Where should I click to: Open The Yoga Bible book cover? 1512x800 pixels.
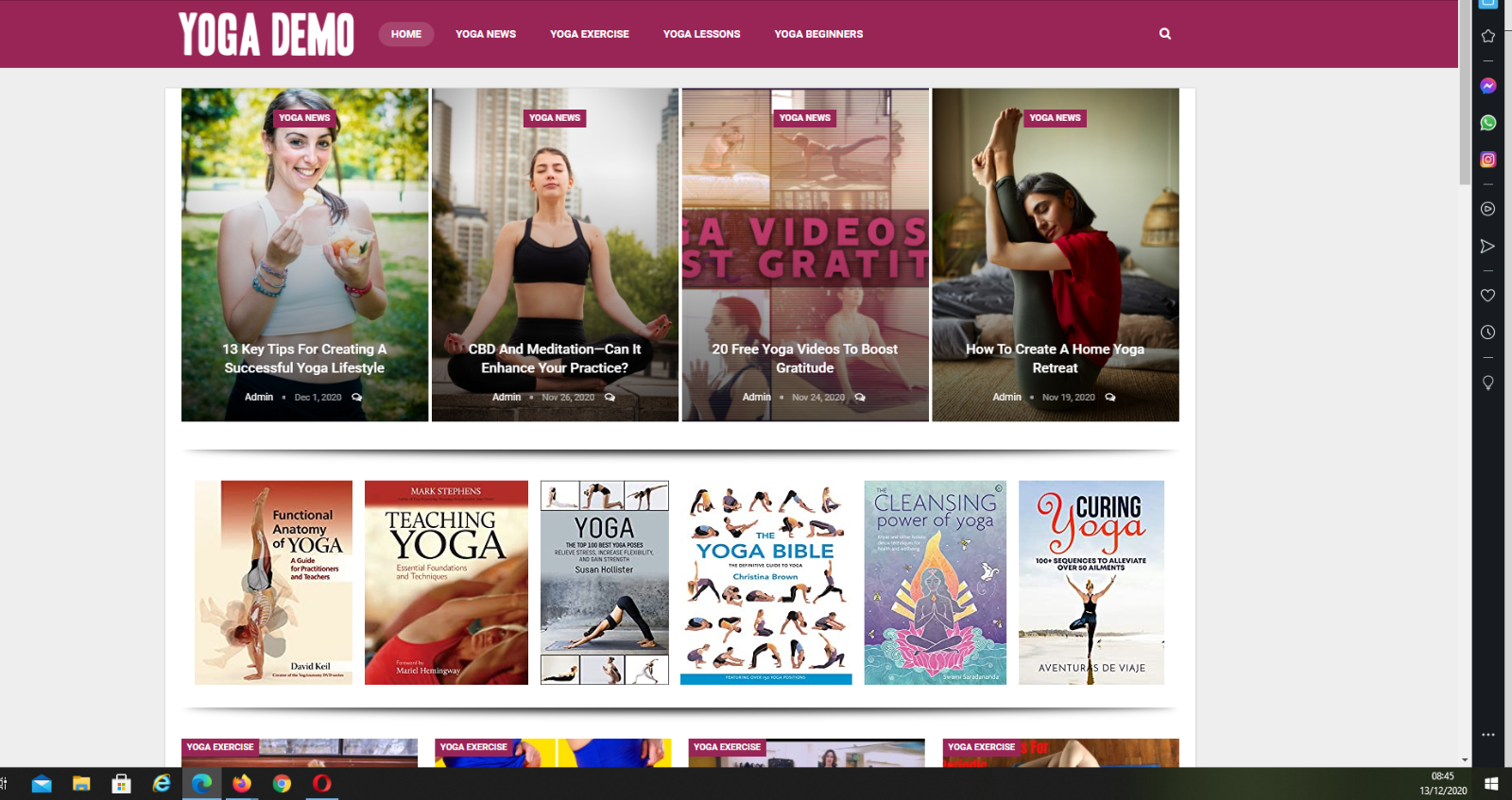pyautogui.click(x=766, y=583)
